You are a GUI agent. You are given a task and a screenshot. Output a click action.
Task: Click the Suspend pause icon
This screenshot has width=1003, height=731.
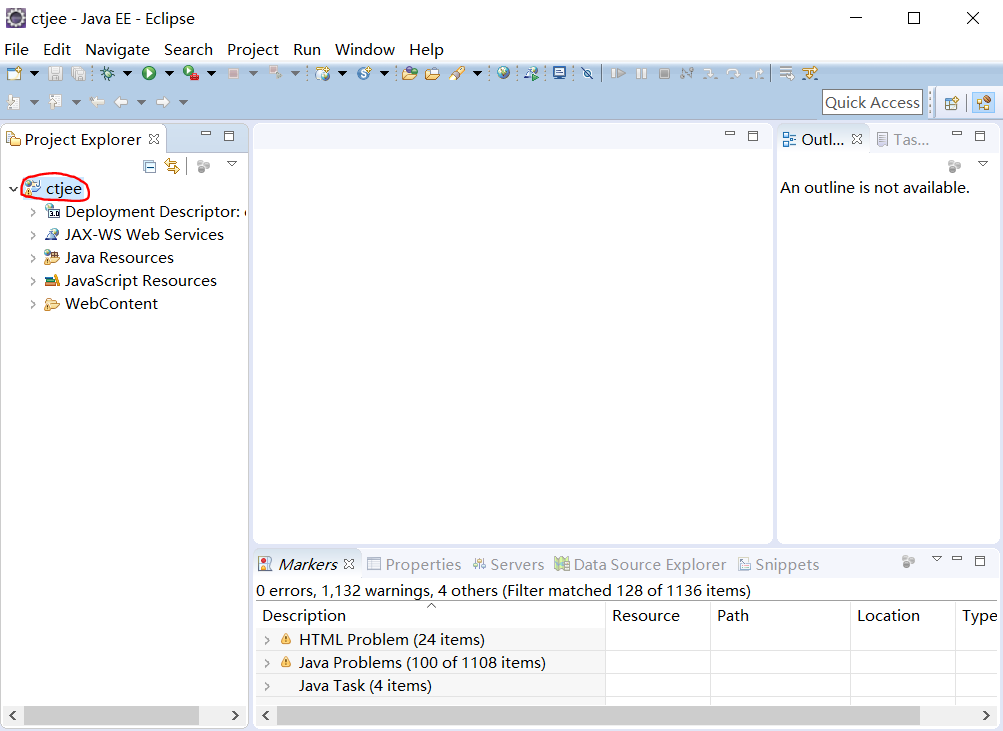tap(642, 74)
